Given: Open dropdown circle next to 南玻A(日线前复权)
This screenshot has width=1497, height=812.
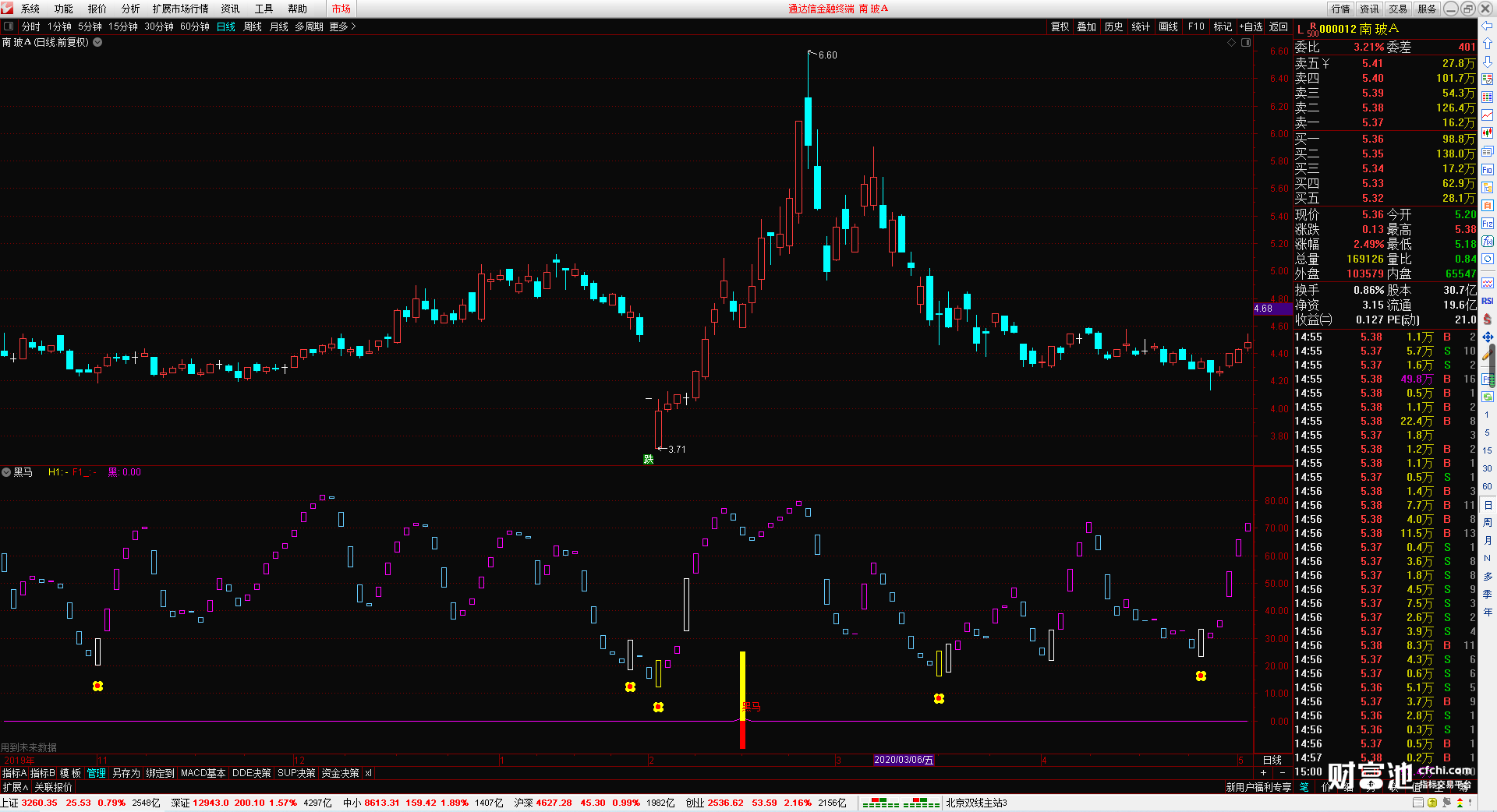Looking at the screenshot, I should click(97, 42).
